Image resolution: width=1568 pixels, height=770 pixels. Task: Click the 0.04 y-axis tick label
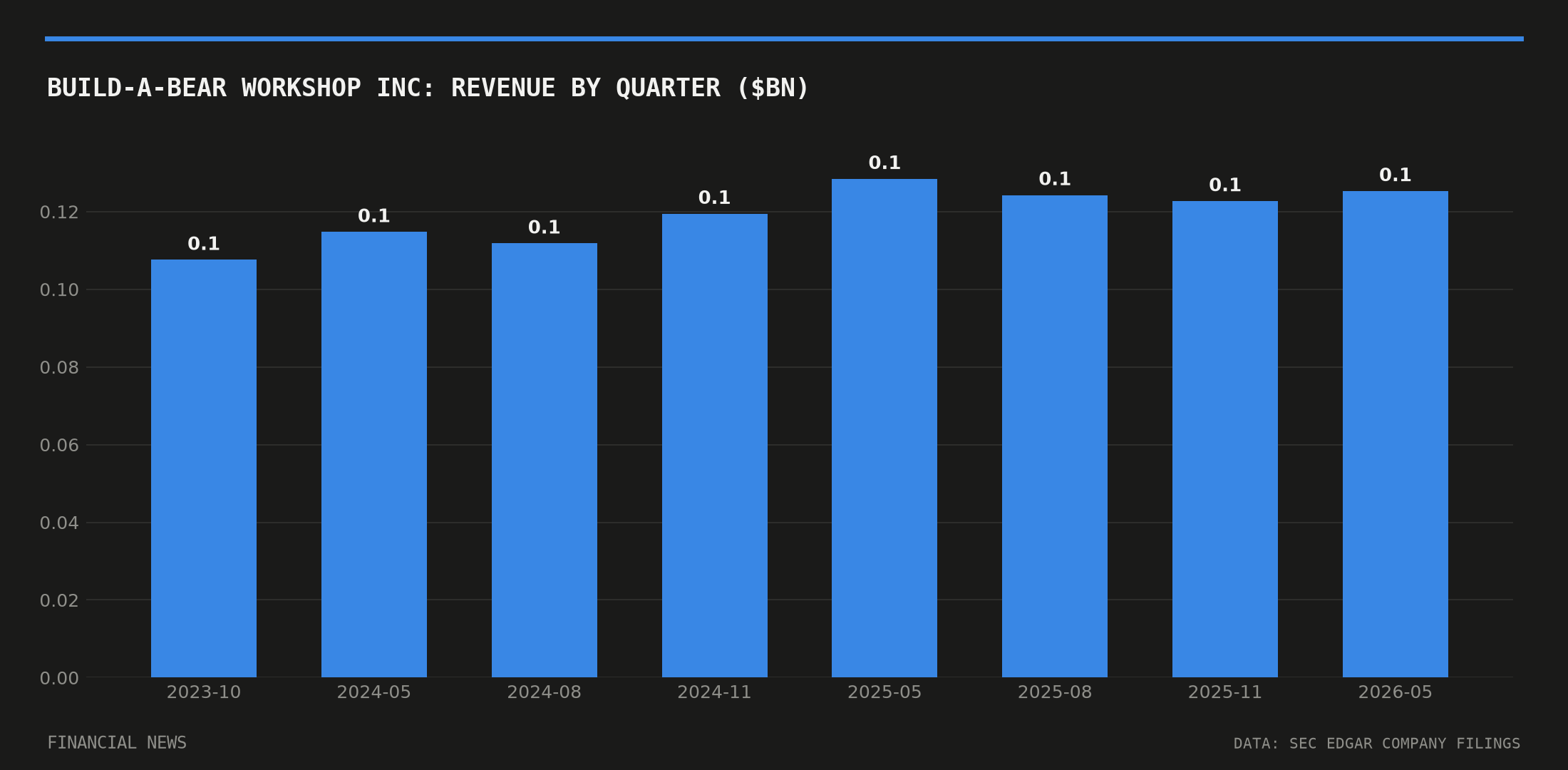pyautogui.click(x=59, y=523)
